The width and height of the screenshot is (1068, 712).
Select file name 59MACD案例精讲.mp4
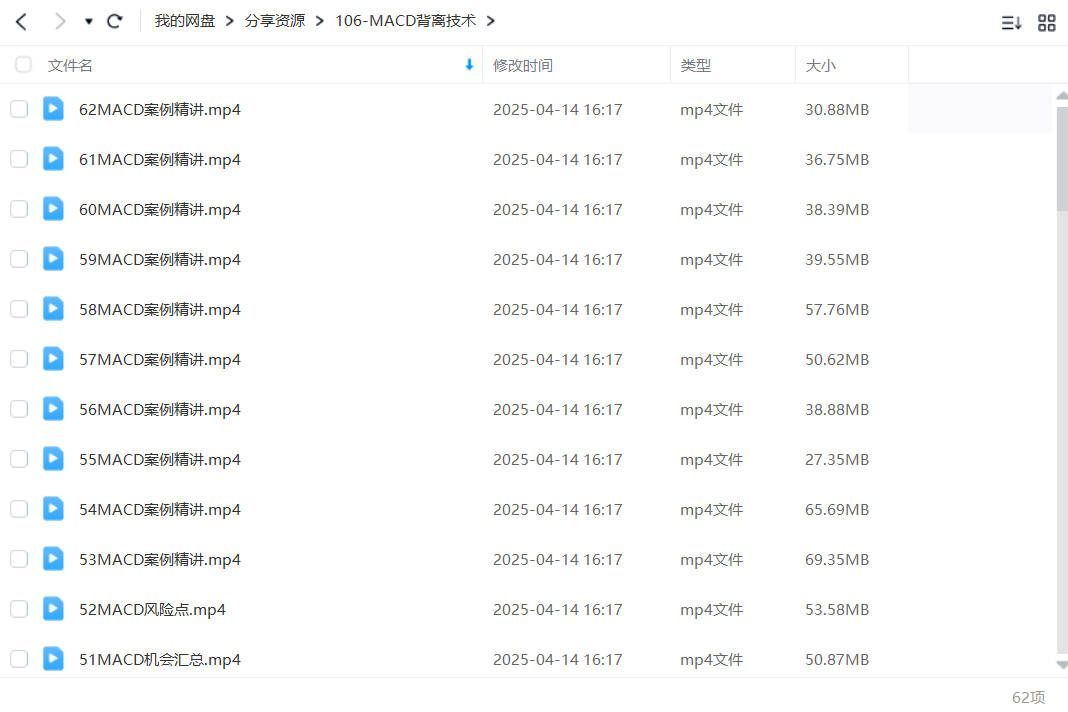pyautogui.click(x=160, y=260)
